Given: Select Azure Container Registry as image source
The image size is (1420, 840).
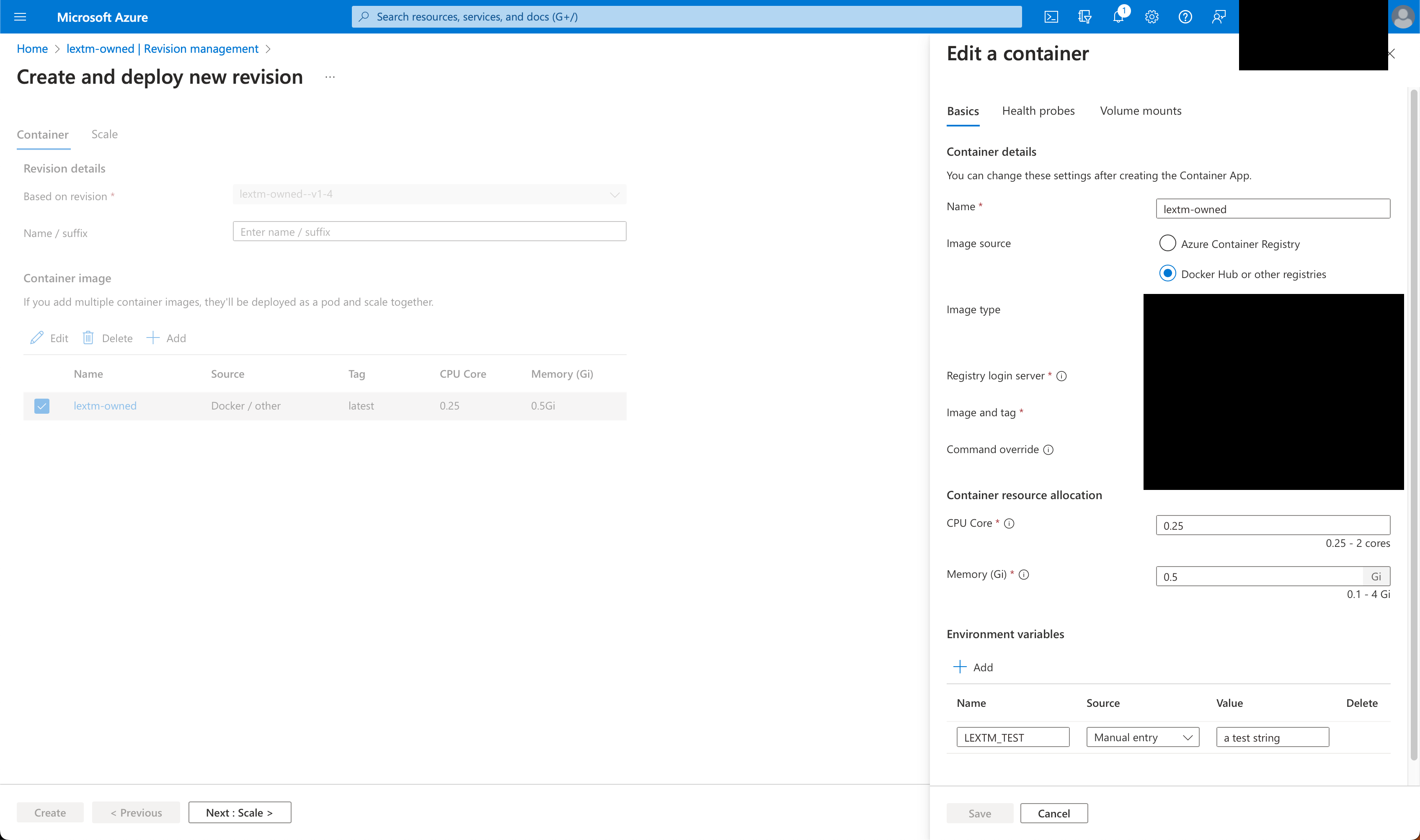Looking at the screenshot, I should [1167, 243].
